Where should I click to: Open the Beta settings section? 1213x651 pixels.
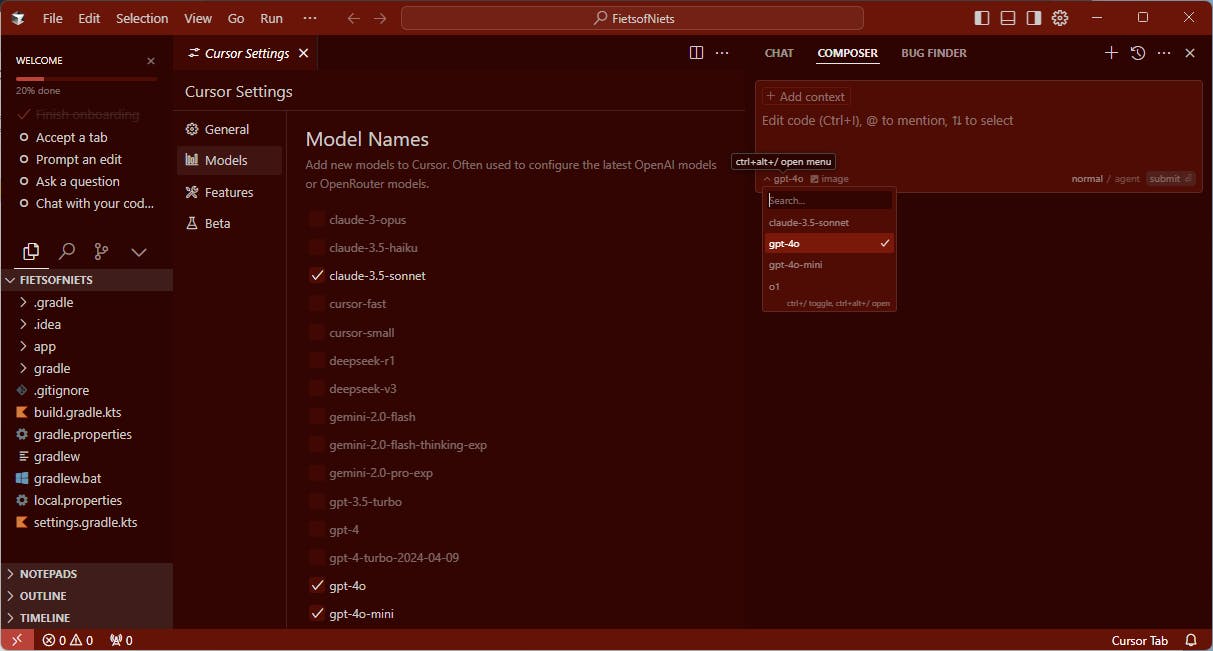(229, 223)
